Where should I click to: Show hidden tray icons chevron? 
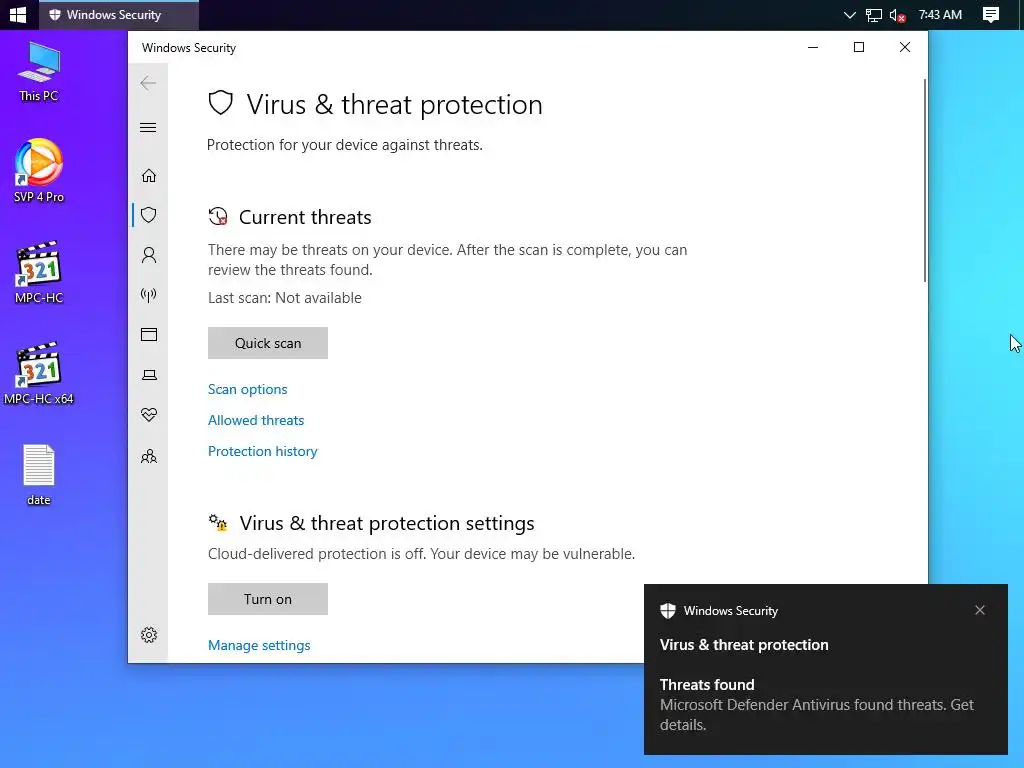point(849,14)
